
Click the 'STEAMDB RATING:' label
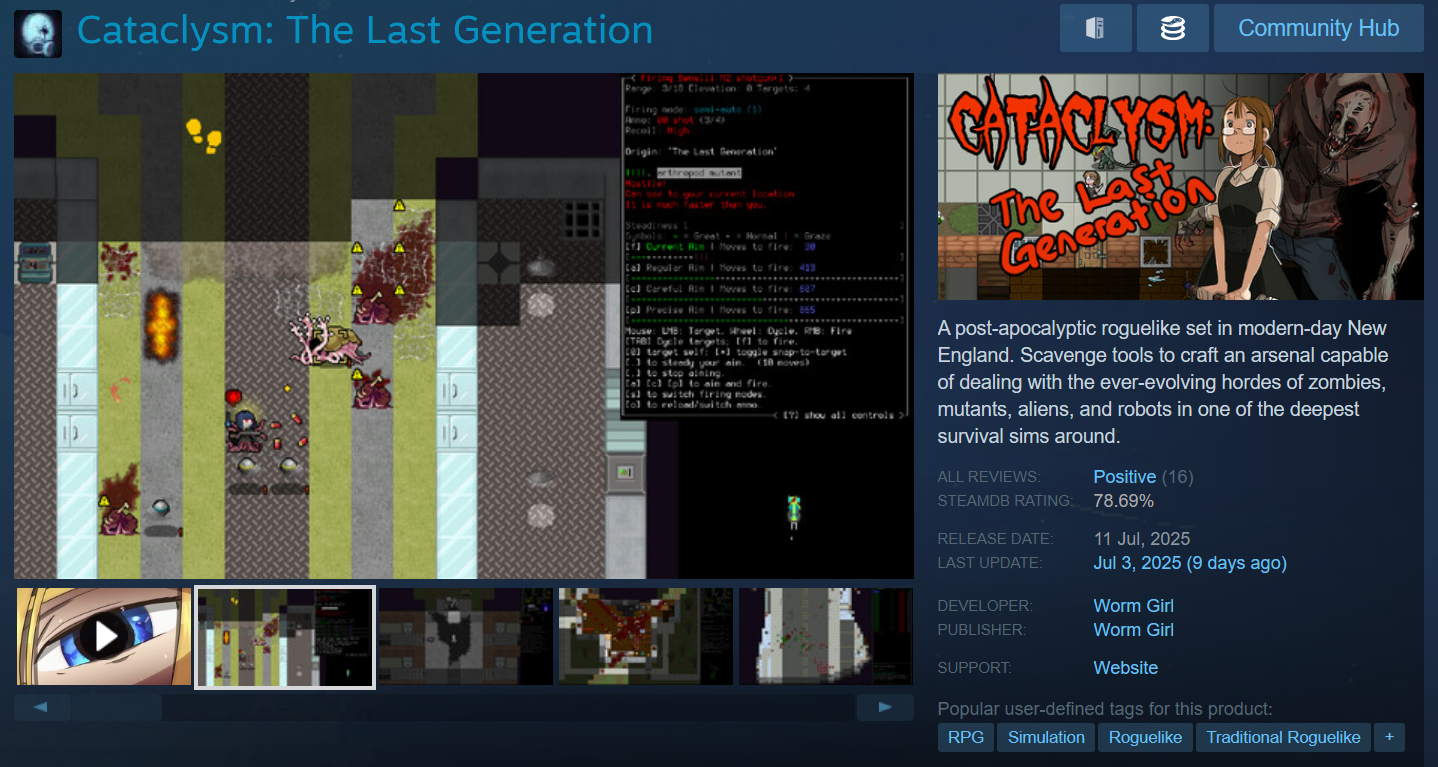pos(1005,501)
